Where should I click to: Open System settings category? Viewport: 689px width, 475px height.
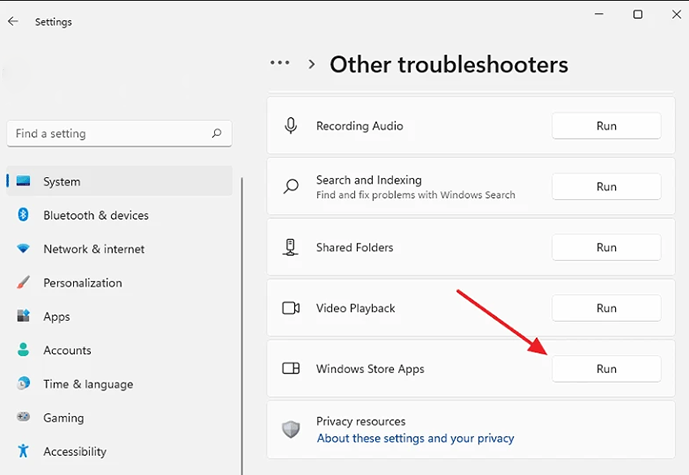[120, 181]
